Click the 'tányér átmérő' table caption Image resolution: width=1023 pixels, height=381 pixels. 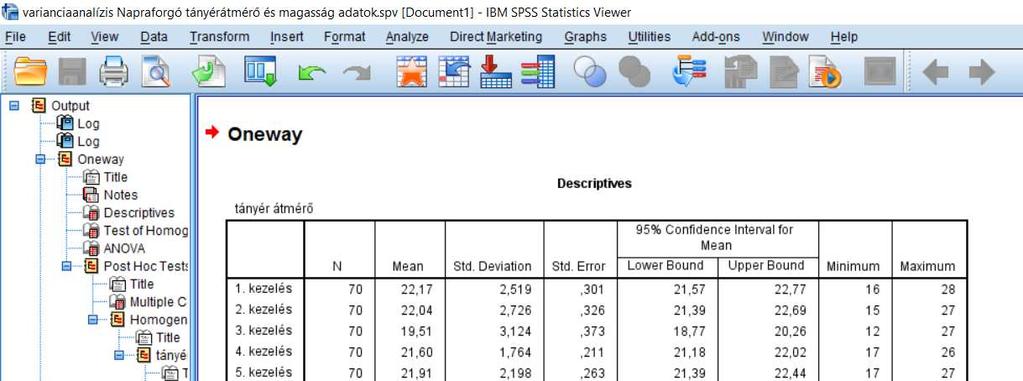click(x=273, y=209)
